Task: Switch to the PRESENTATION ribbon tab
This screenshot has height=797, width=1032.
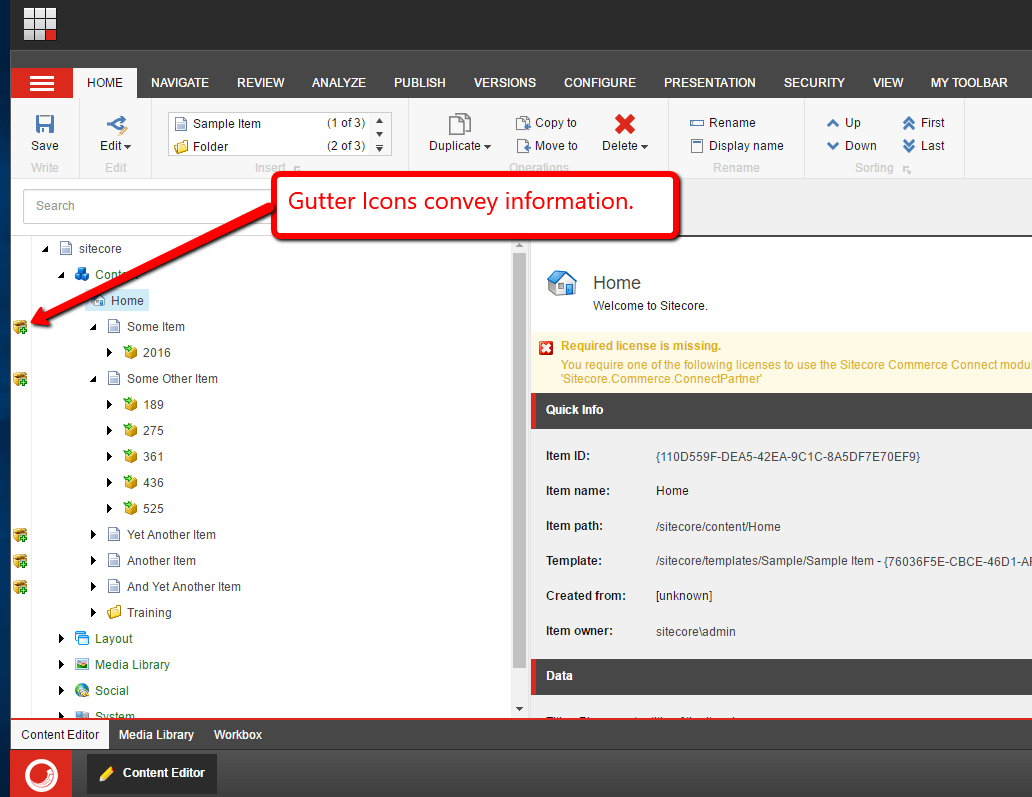Action: tap(709, 83)
